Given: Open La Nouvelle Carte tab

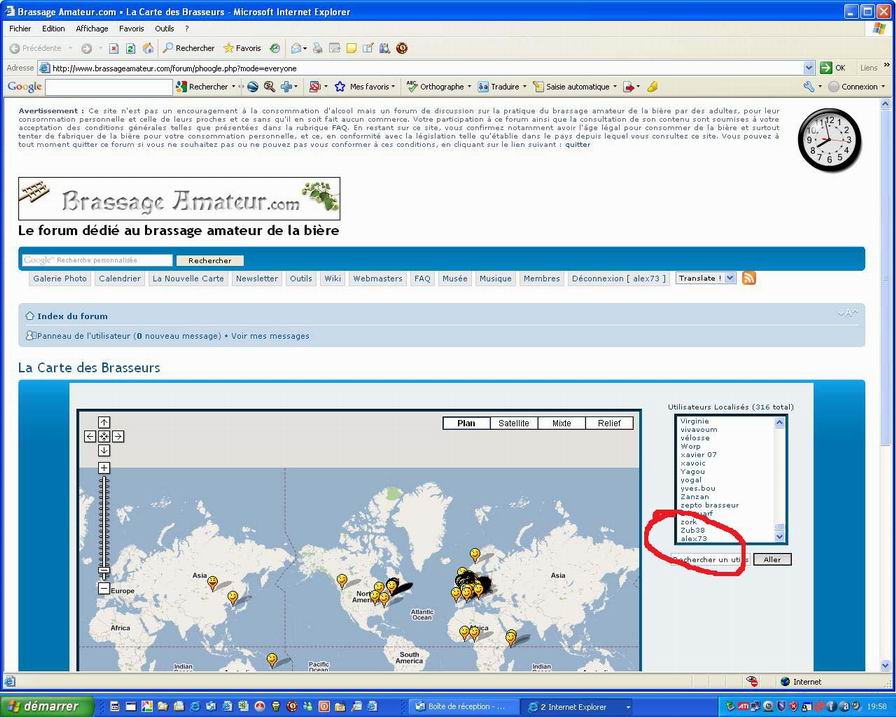Looking at the screenshot, I should coord(188,279).
